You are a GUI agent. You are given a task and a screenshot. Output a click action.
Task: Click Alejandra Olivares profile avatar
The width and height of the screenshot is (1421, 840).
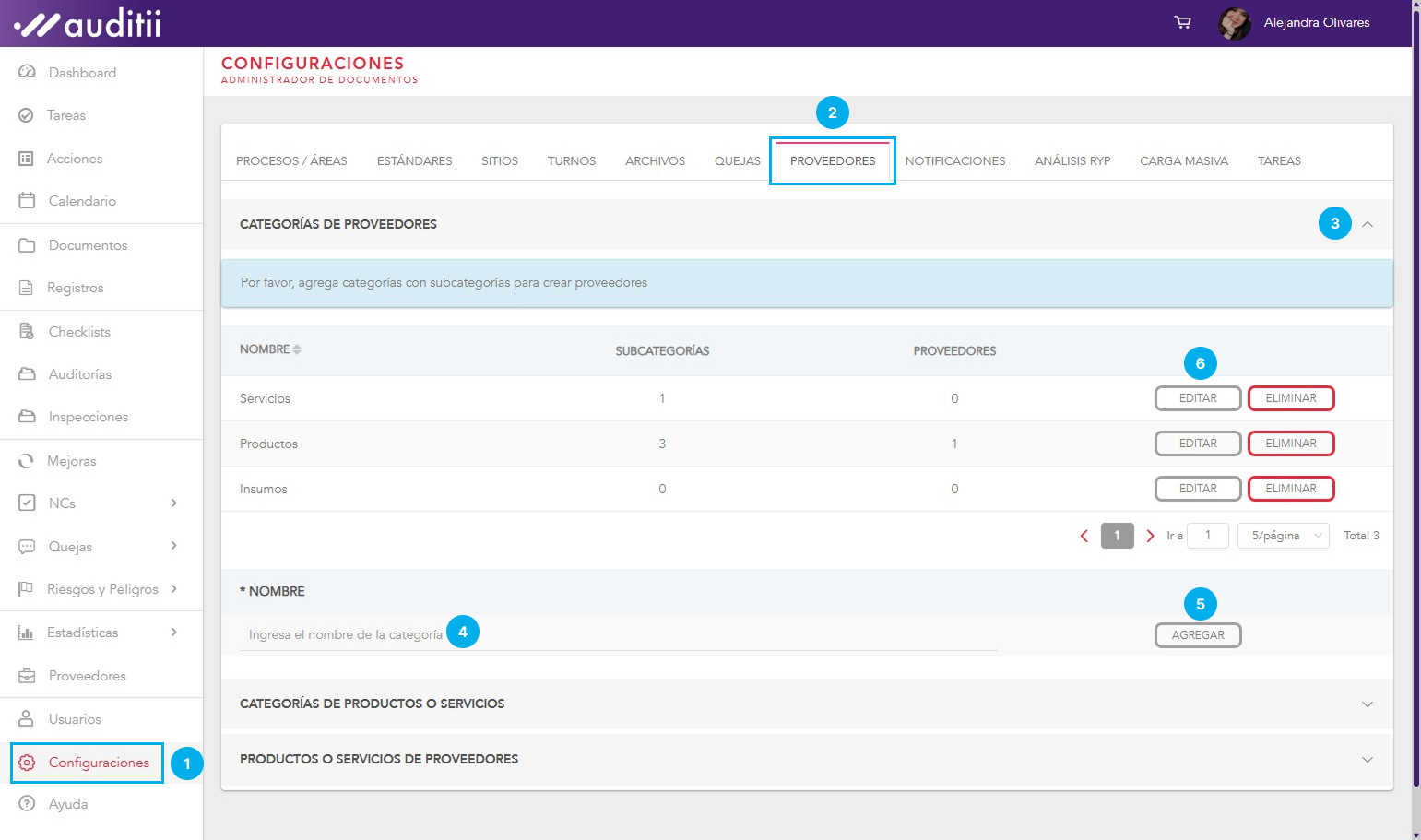[1234, 23]
